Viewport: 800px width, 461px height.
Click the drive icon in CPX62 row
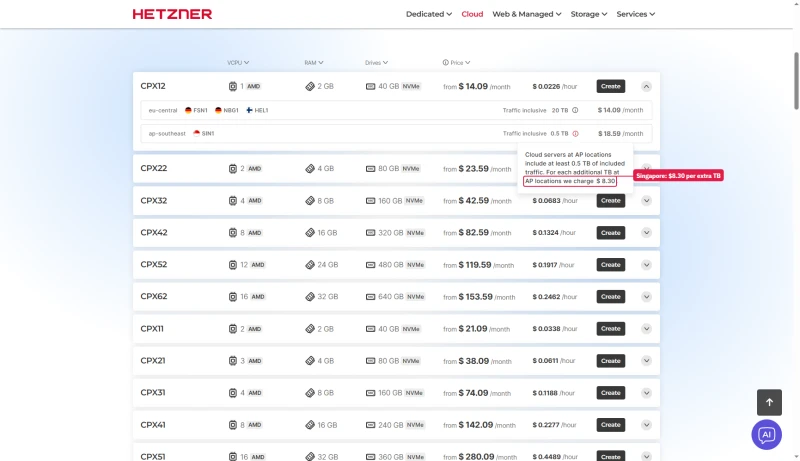click(x=370, y=297)
